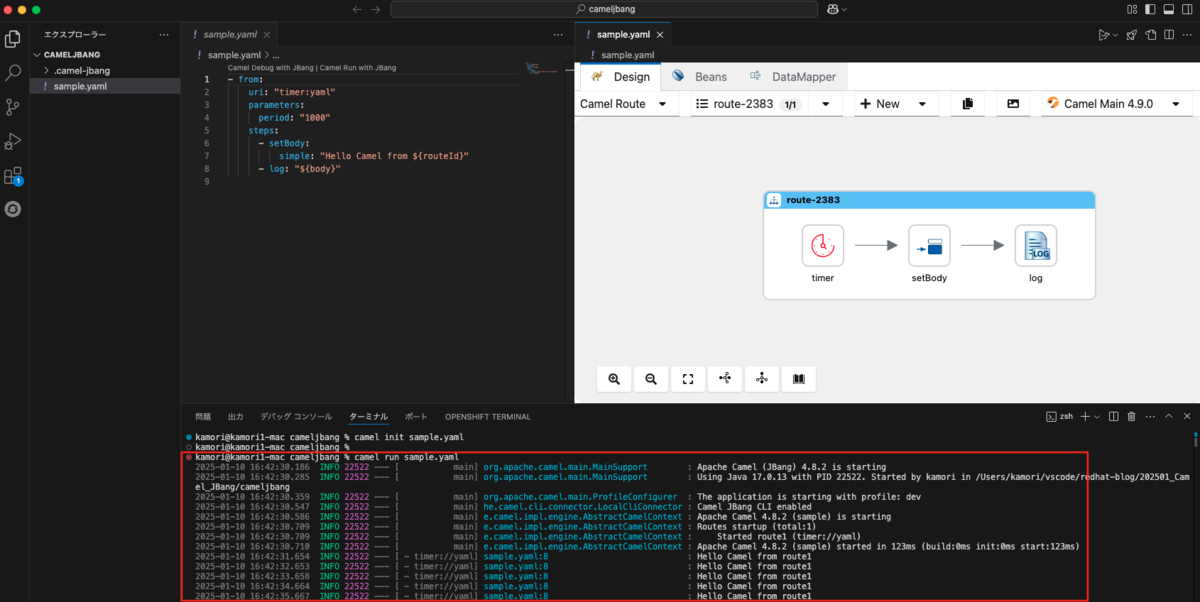Click the run Camel play button
The image size is (1200, 602).
pos(1103,35)
